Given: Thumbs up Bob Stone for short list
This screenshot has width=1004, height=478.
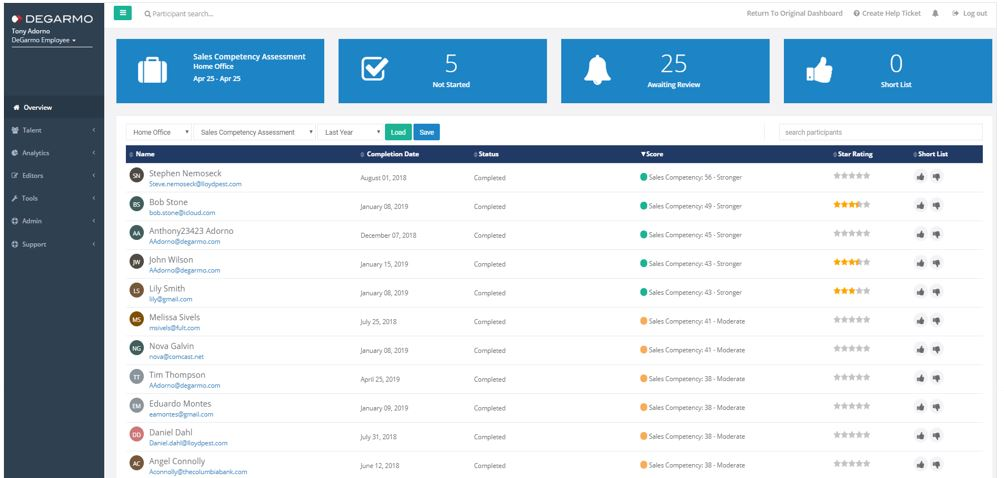Looking at the screenshot, I should (920, 206).
